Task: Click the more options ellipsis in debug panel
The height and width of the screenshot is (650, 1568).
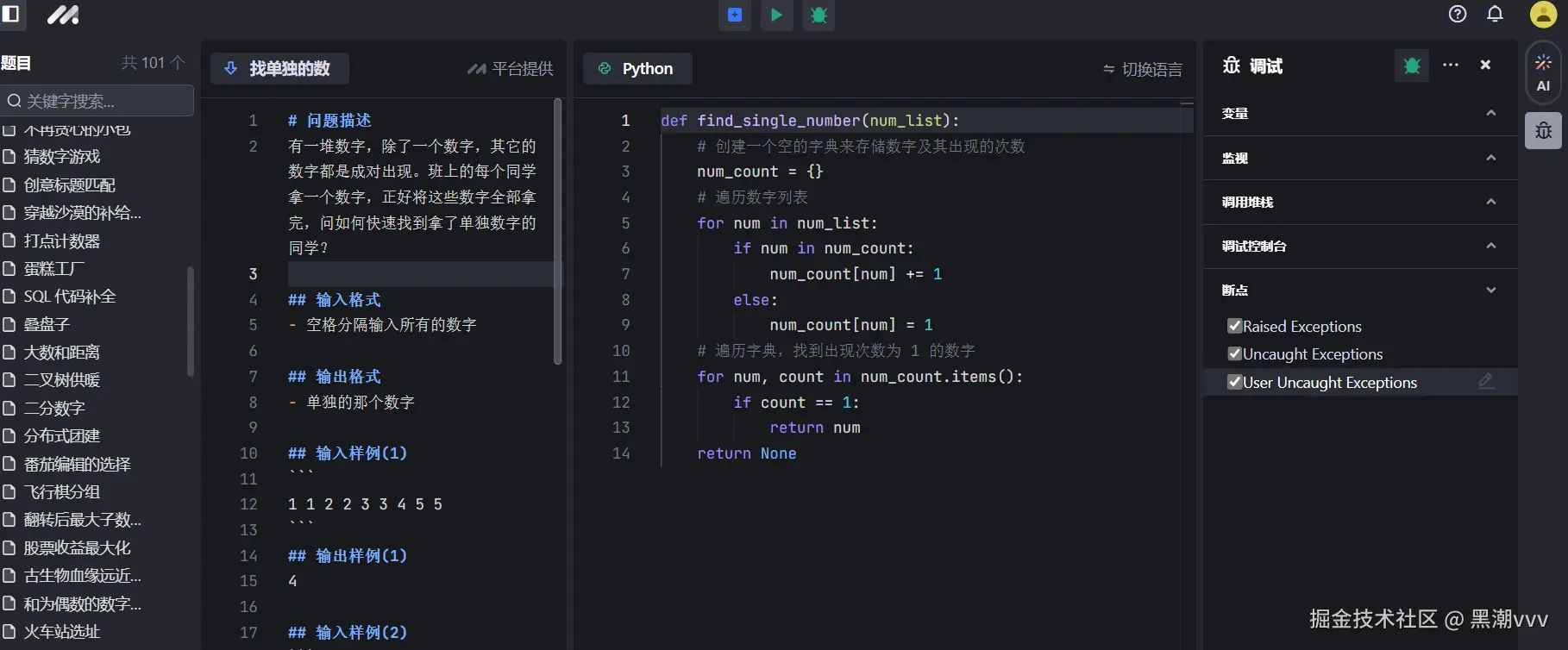Action: [1451, 66]
